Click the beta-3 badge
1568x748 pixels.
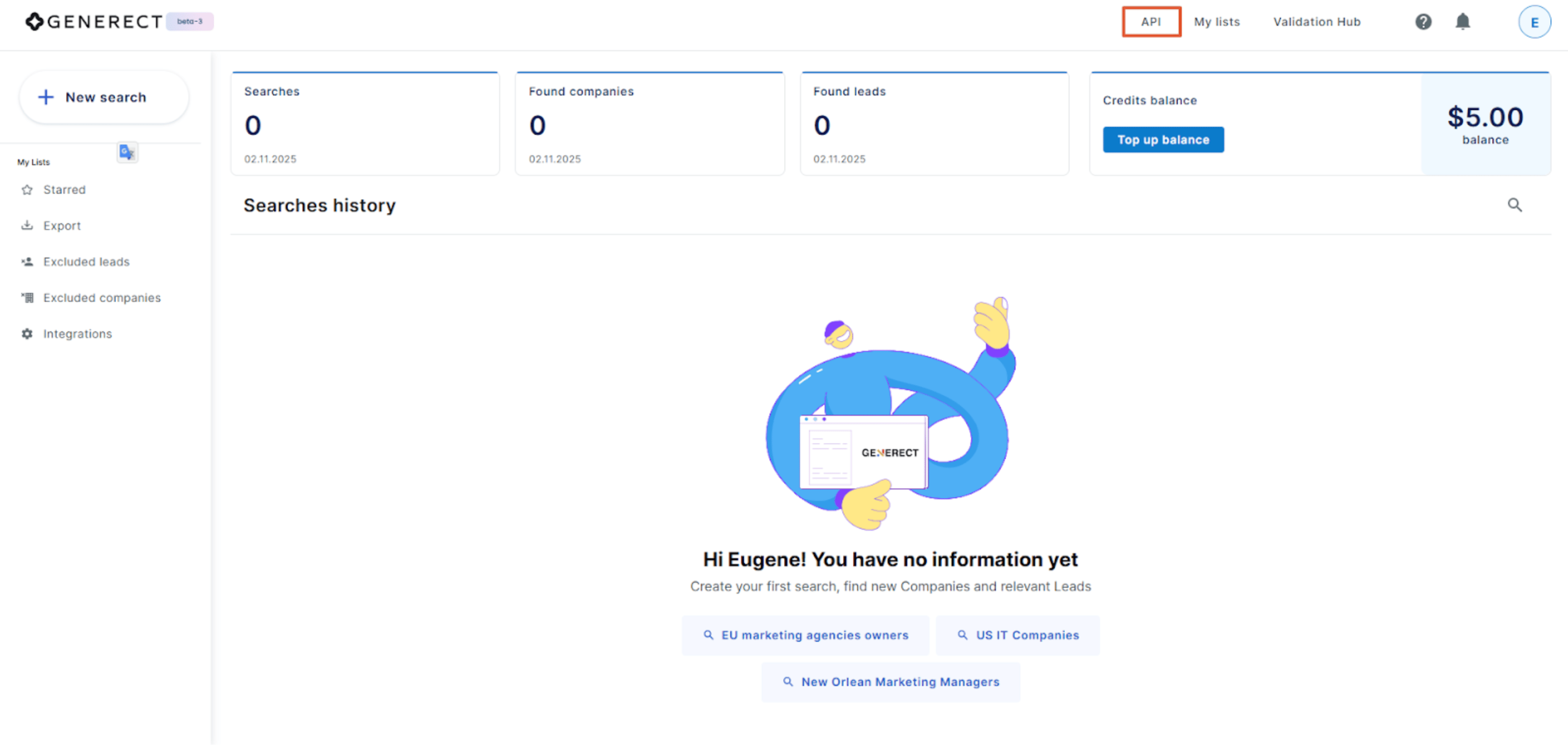(189, 21)
